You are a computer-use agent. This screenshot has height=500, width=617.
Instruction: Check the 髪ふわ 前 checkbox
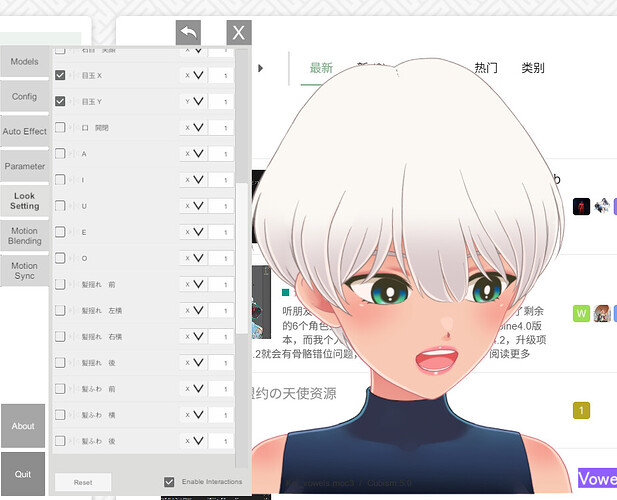(x=60, y=389)
